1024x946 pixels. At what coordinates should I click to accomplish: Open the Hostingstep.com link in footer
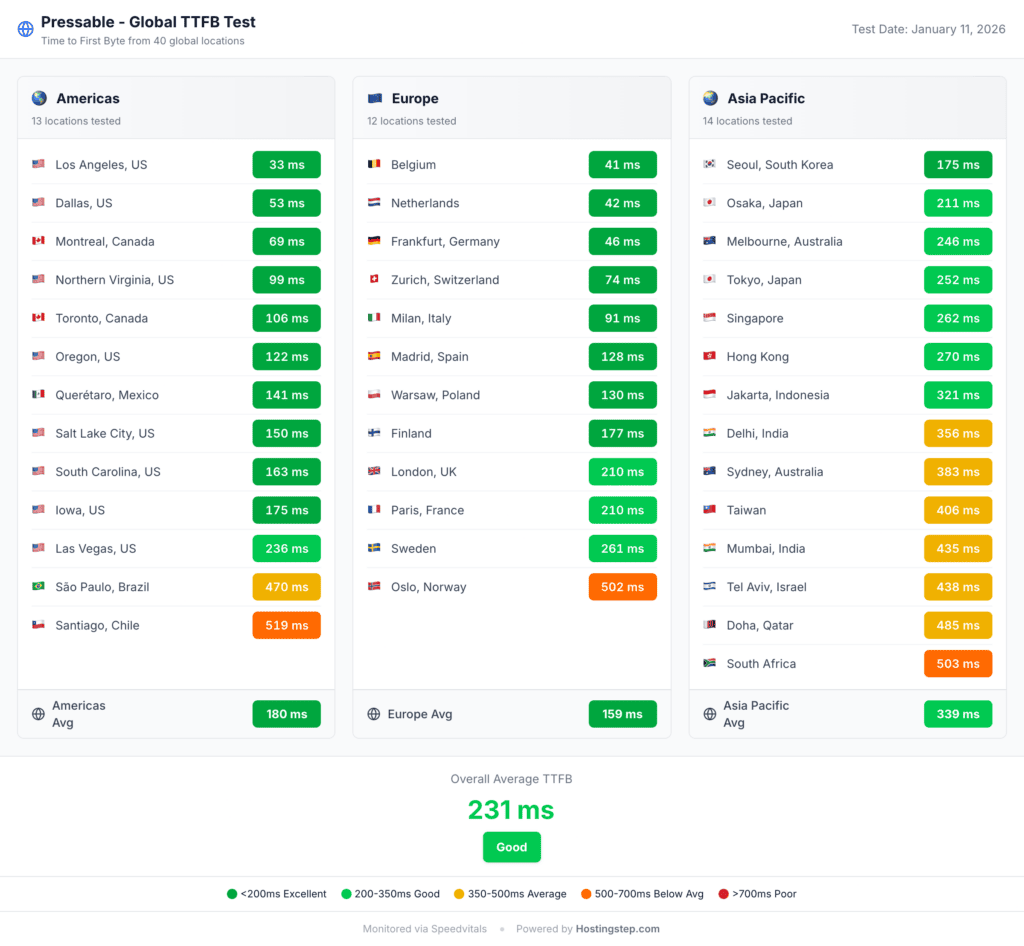tap(617, 929)
